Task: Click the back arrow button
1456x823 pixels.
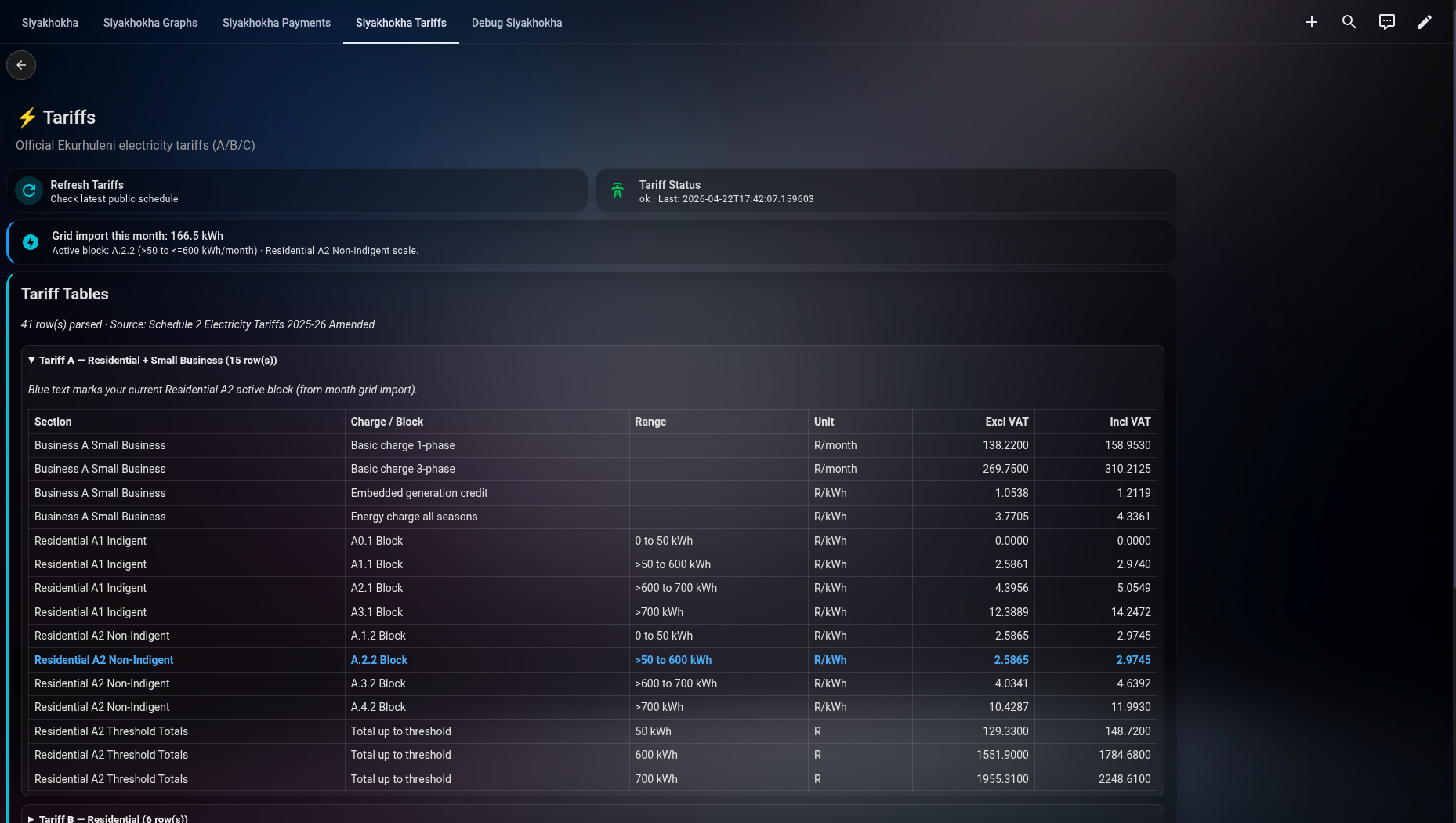Action: coord(21,65)
